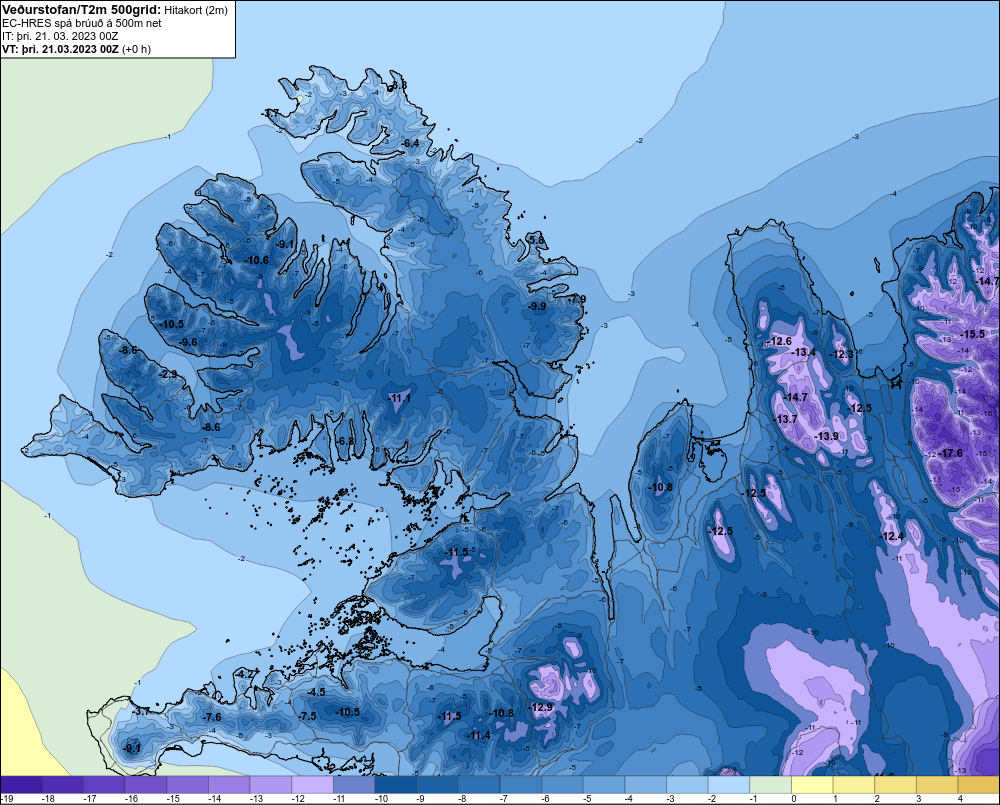This screenshot has width=1000, height=805.
Task: Click the -11.1 temperature label
Action: (x=399, y=398)
